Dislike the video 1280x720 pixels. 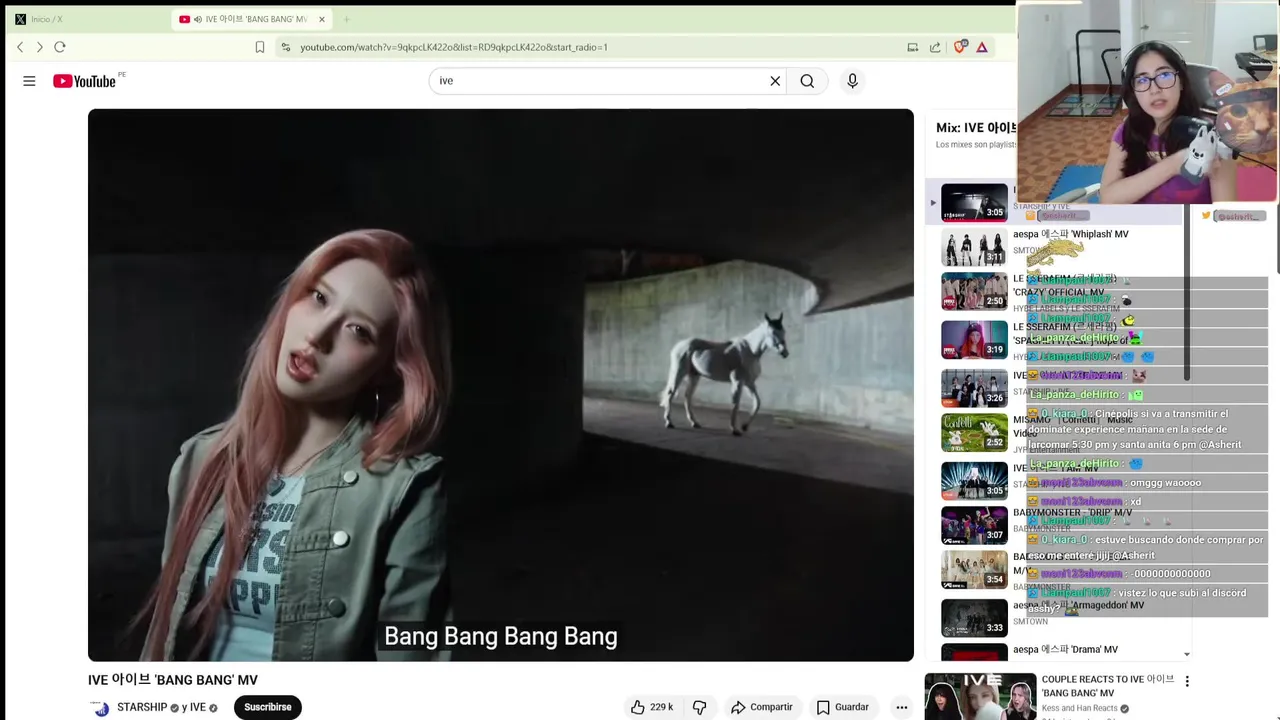700,707
